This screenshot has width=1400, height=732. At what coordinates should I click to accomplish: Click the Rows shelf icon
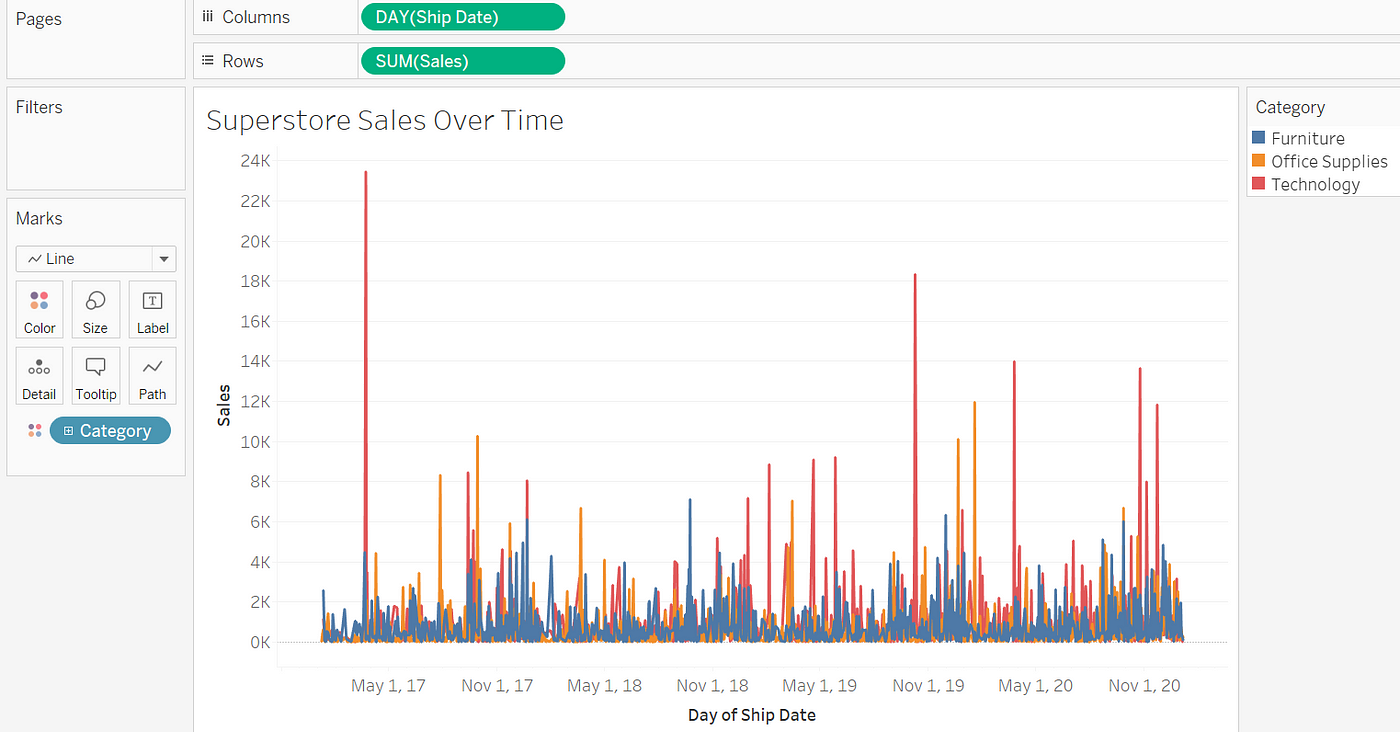click(208, 61)
